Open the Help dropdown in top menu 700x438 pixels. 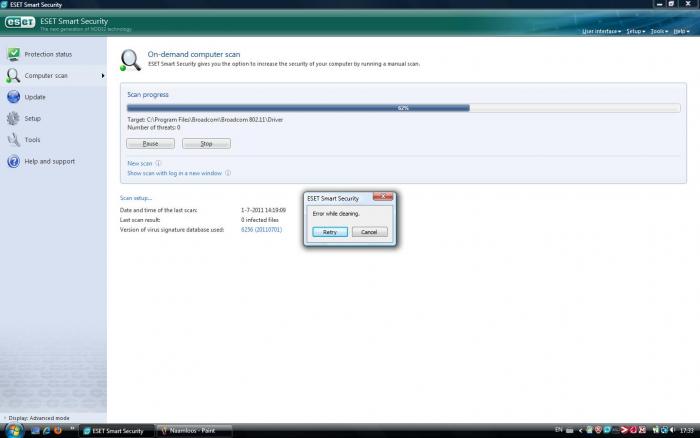point(682,31)
